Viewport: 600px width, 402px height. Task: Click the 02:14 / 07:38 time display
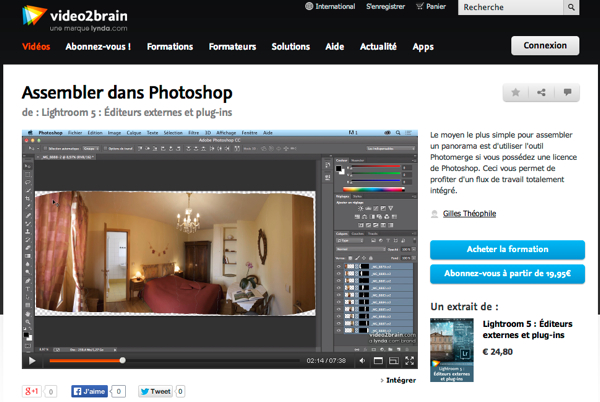click(x=326, y=361)
